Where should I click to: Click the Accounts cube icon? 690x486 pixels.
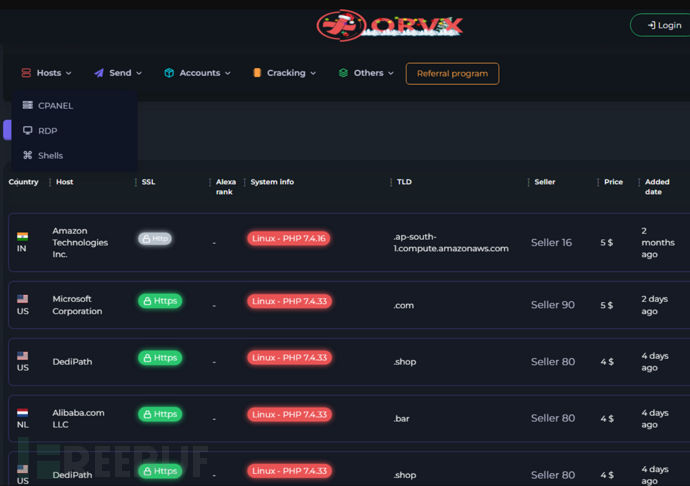click(169, 73)
